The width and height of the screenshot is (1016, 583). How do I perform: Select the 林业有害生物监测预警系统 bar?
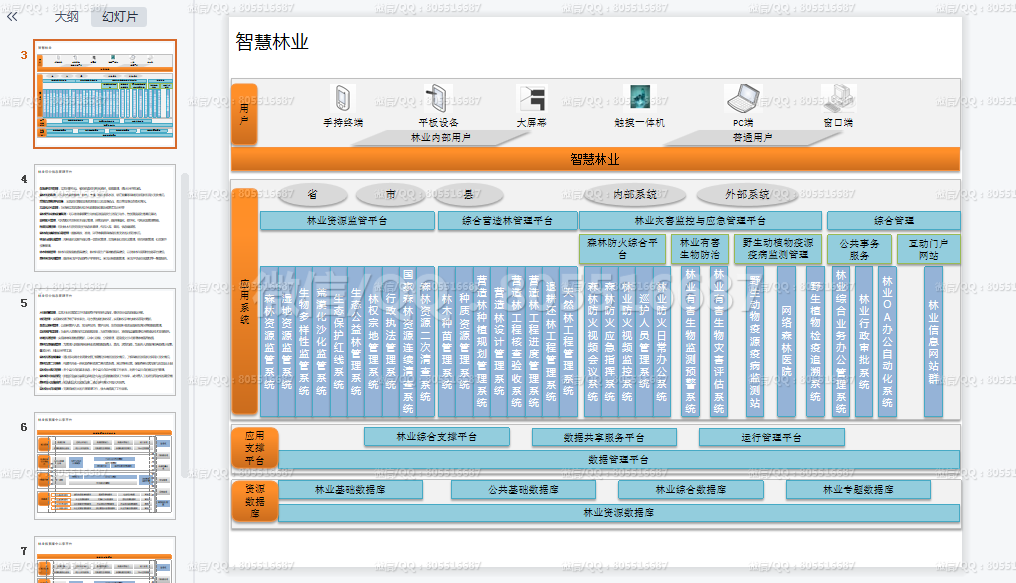coord(691,341)
